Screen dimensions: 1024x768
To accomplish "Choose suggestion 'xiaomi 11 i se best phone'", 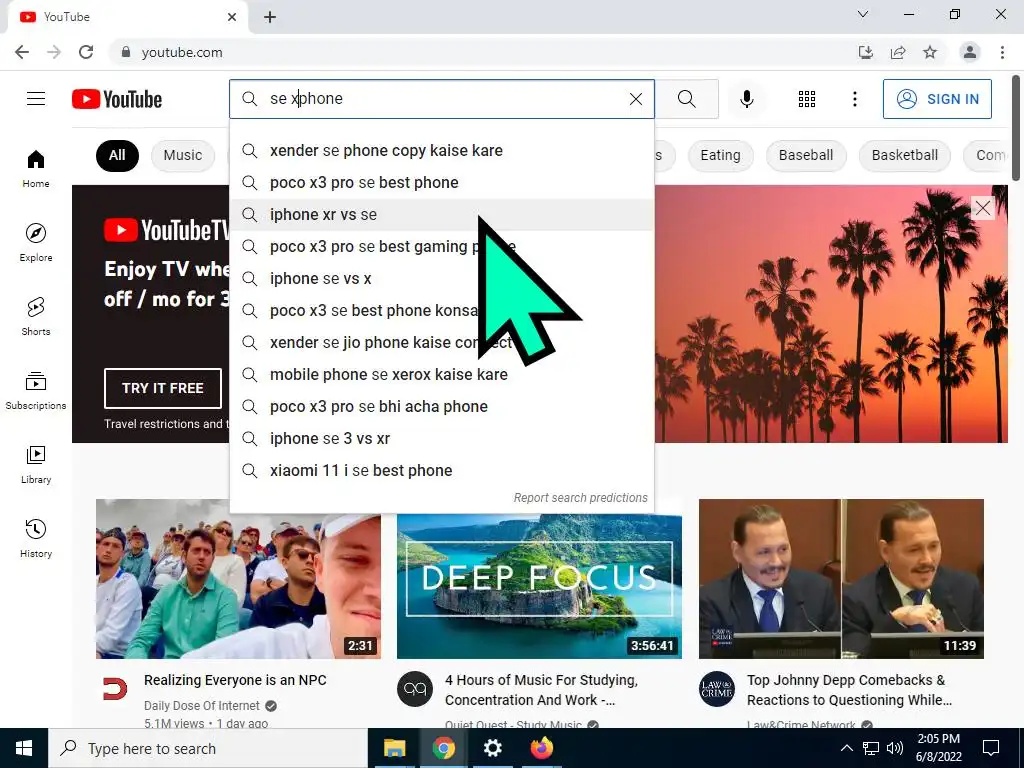I will click(442, 470).
